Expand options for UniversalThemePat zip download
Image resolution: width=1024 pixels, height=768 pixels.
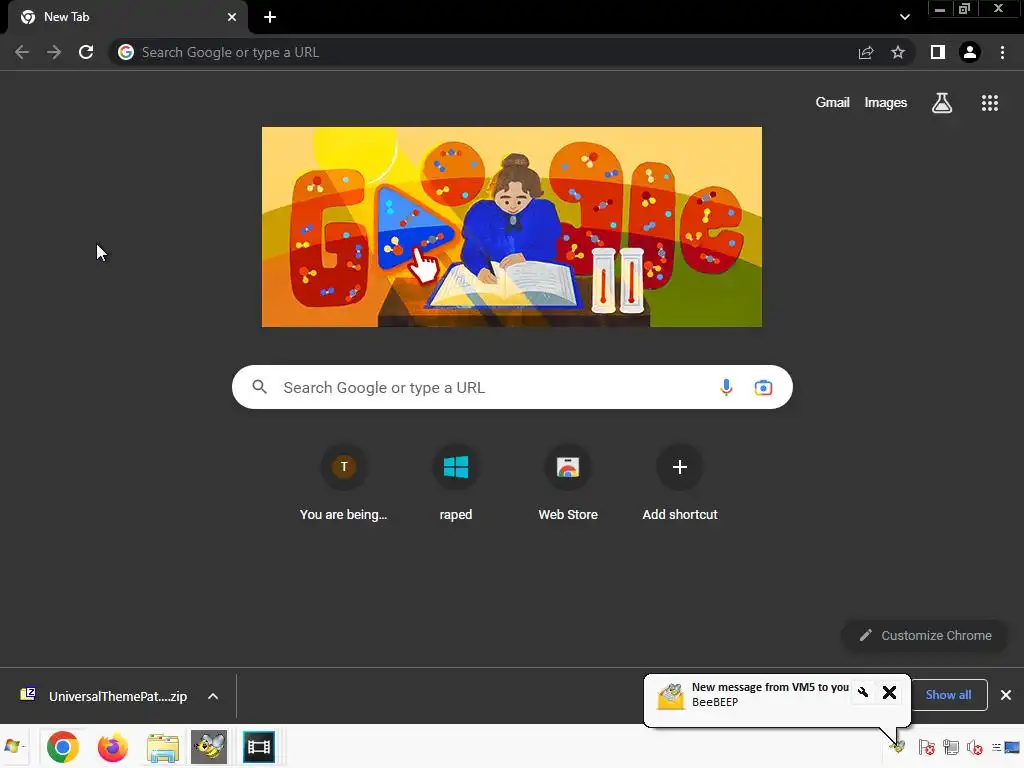click(213, 696)
